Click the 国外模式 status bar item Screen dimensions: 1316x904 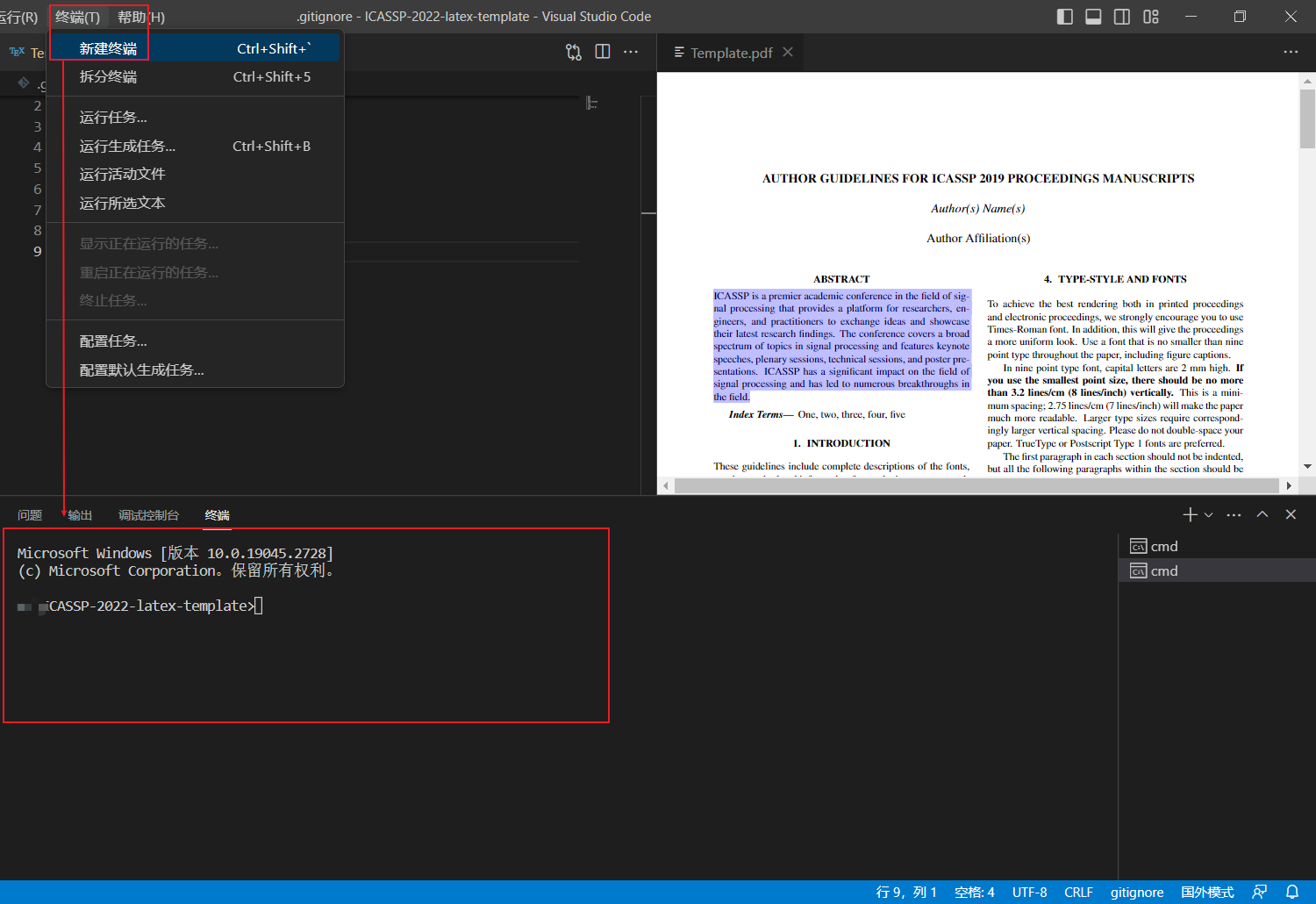click(x=1207, y=893)
